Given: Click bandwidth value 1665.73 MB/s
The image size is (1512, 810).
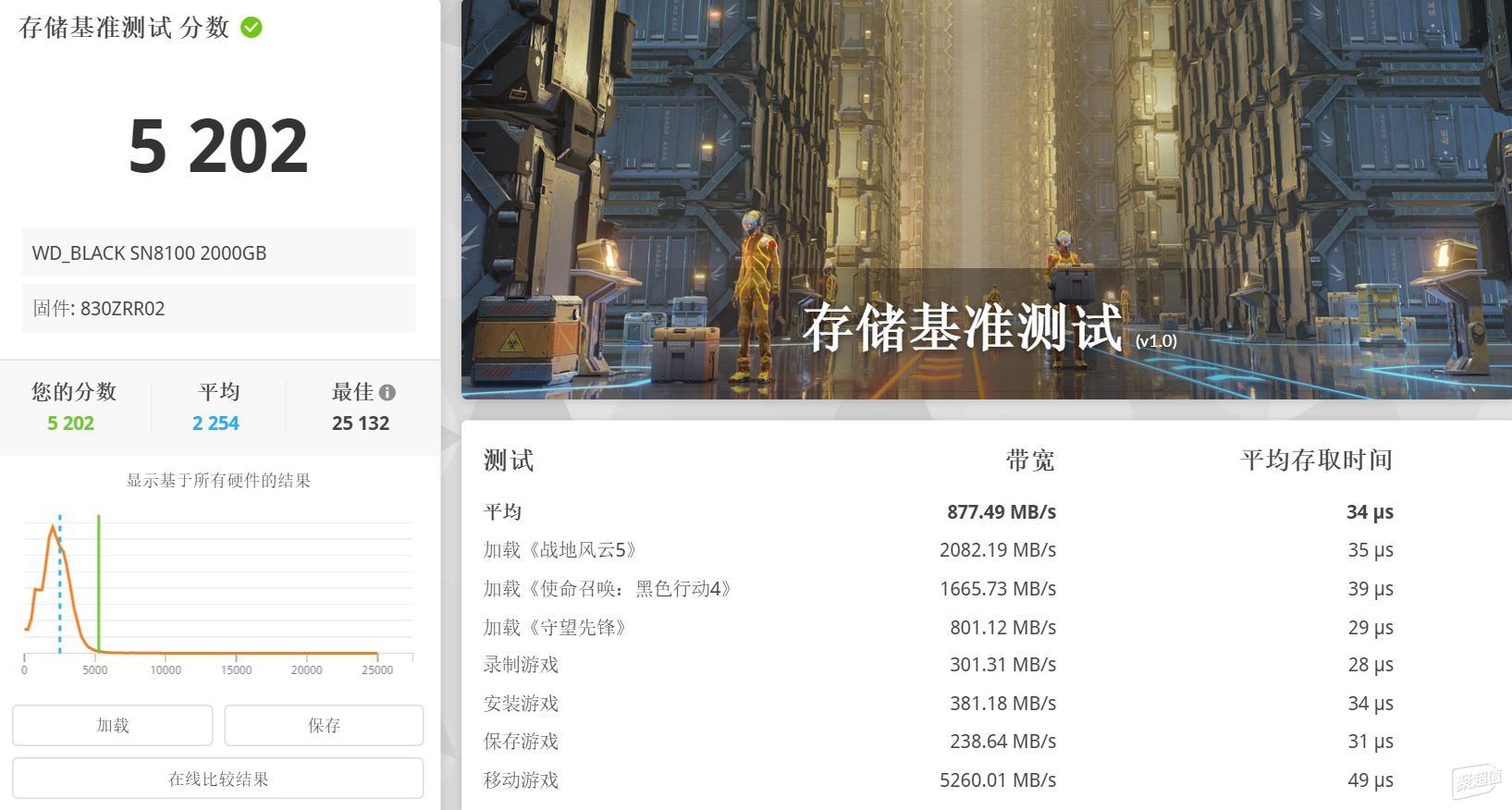Looking at the screenshot, I should tap(998, 589).
